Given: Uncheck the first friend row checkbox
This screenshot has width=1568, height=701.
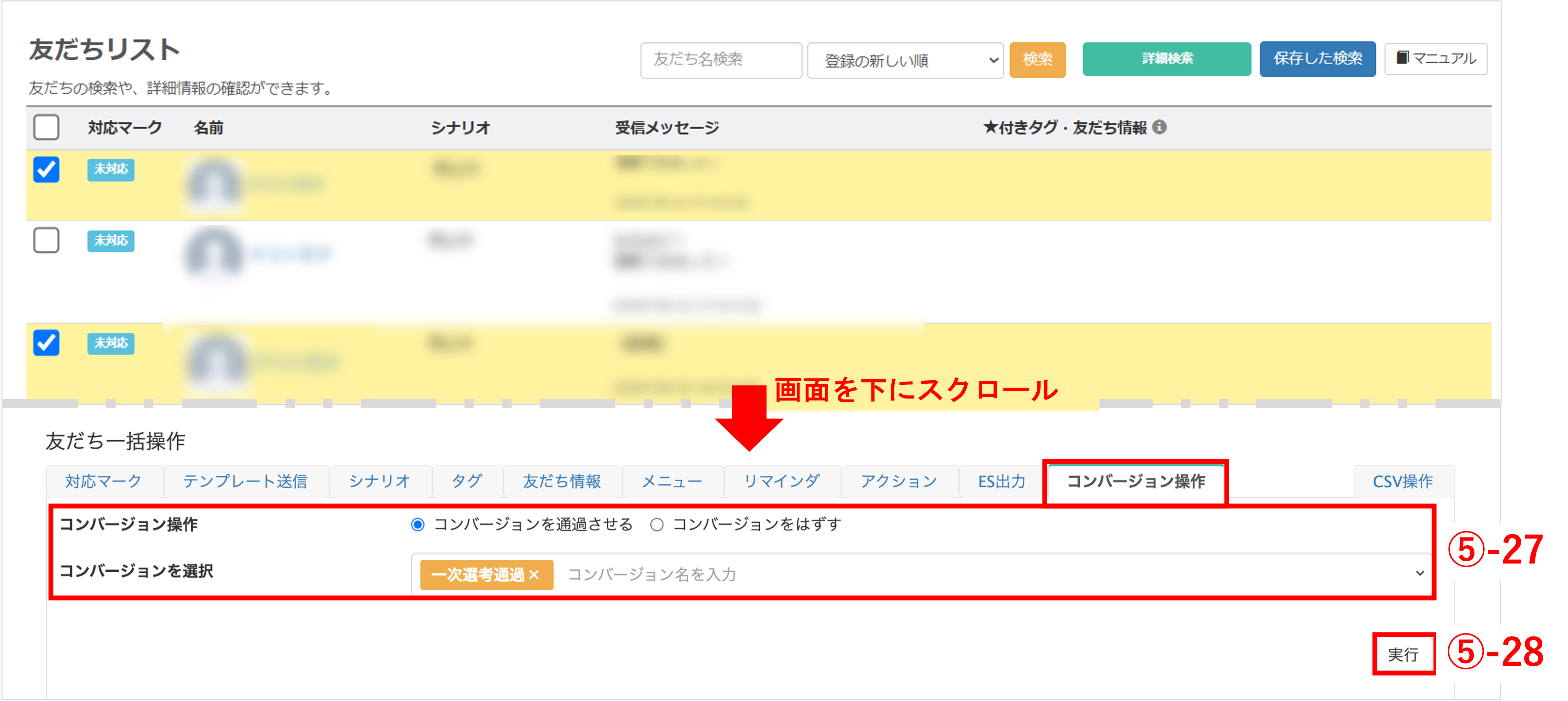Looking at the screenshot, I should coord(46,169).
